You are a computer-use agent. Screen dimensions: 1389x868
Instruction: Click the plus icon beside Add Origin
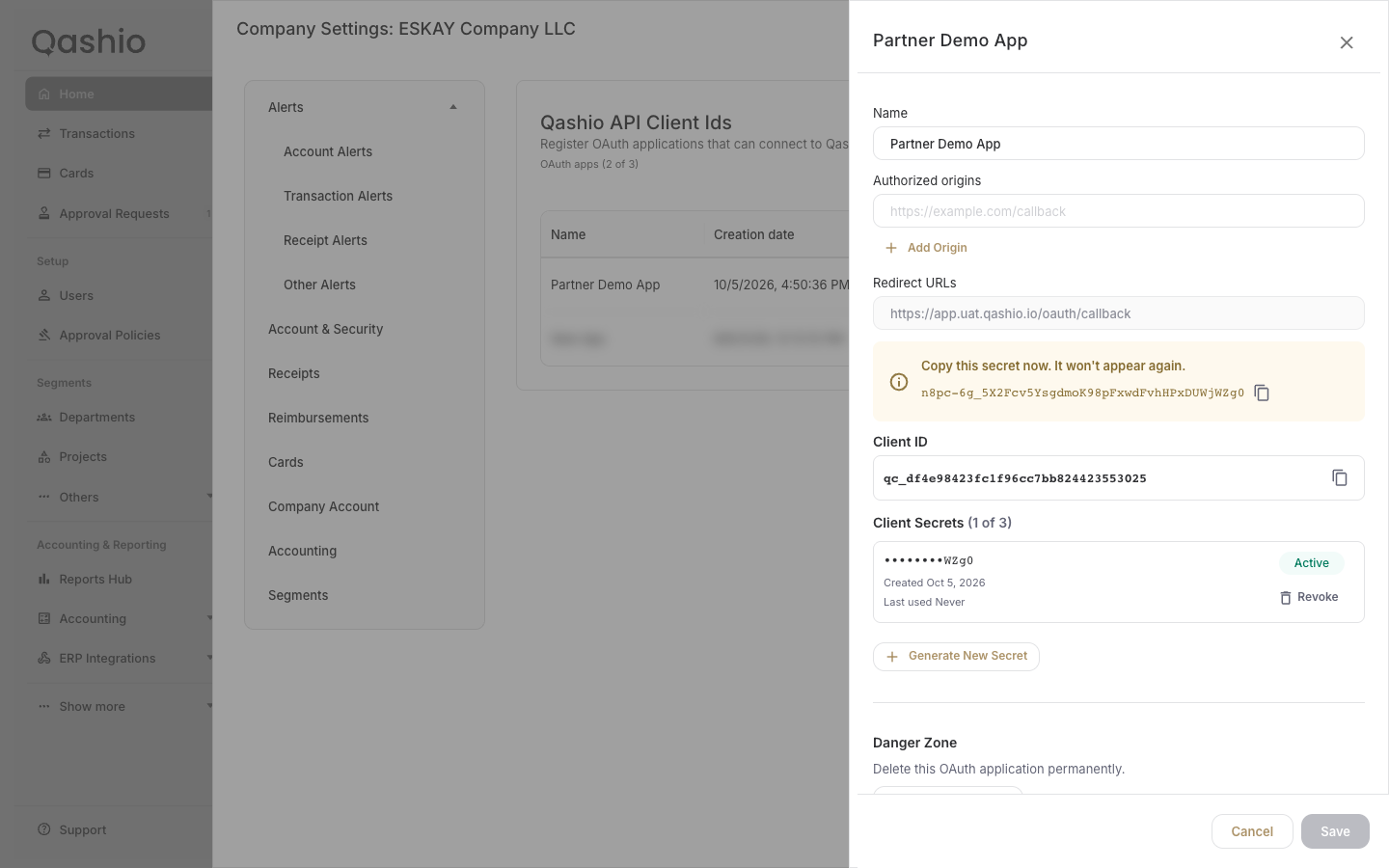tap(891, 248)
